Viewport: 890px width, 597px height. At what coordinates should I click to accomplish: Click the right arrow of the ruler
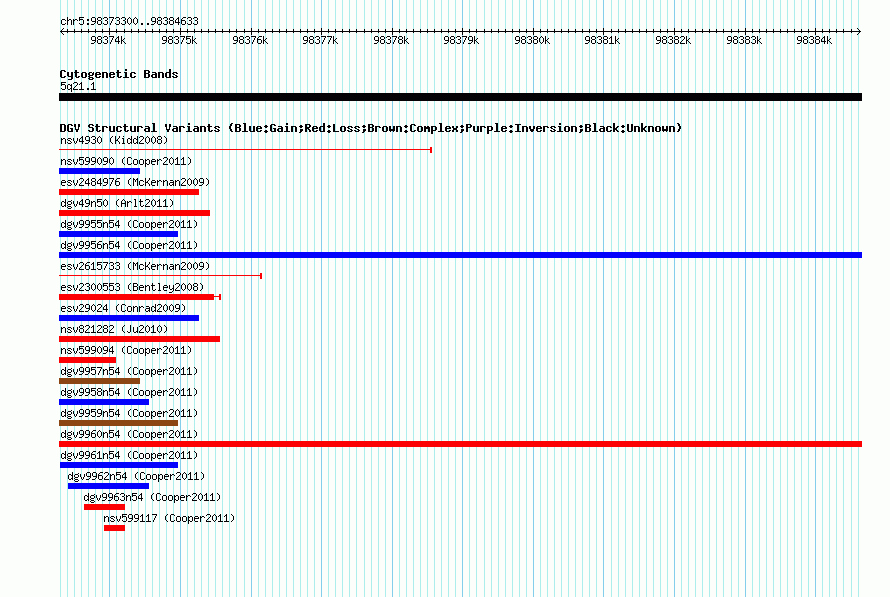(x=859, y=32)
